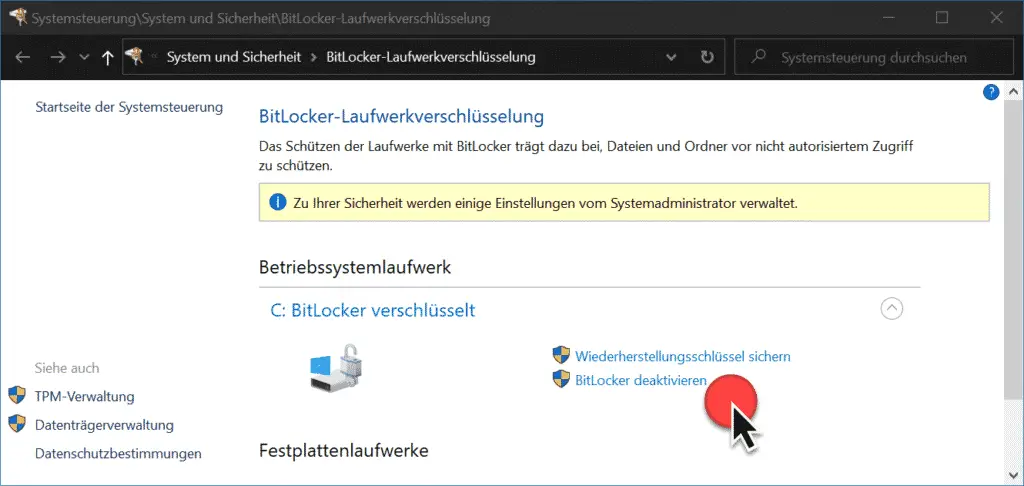Click scrollbar down arrow

coord(1014,475)
